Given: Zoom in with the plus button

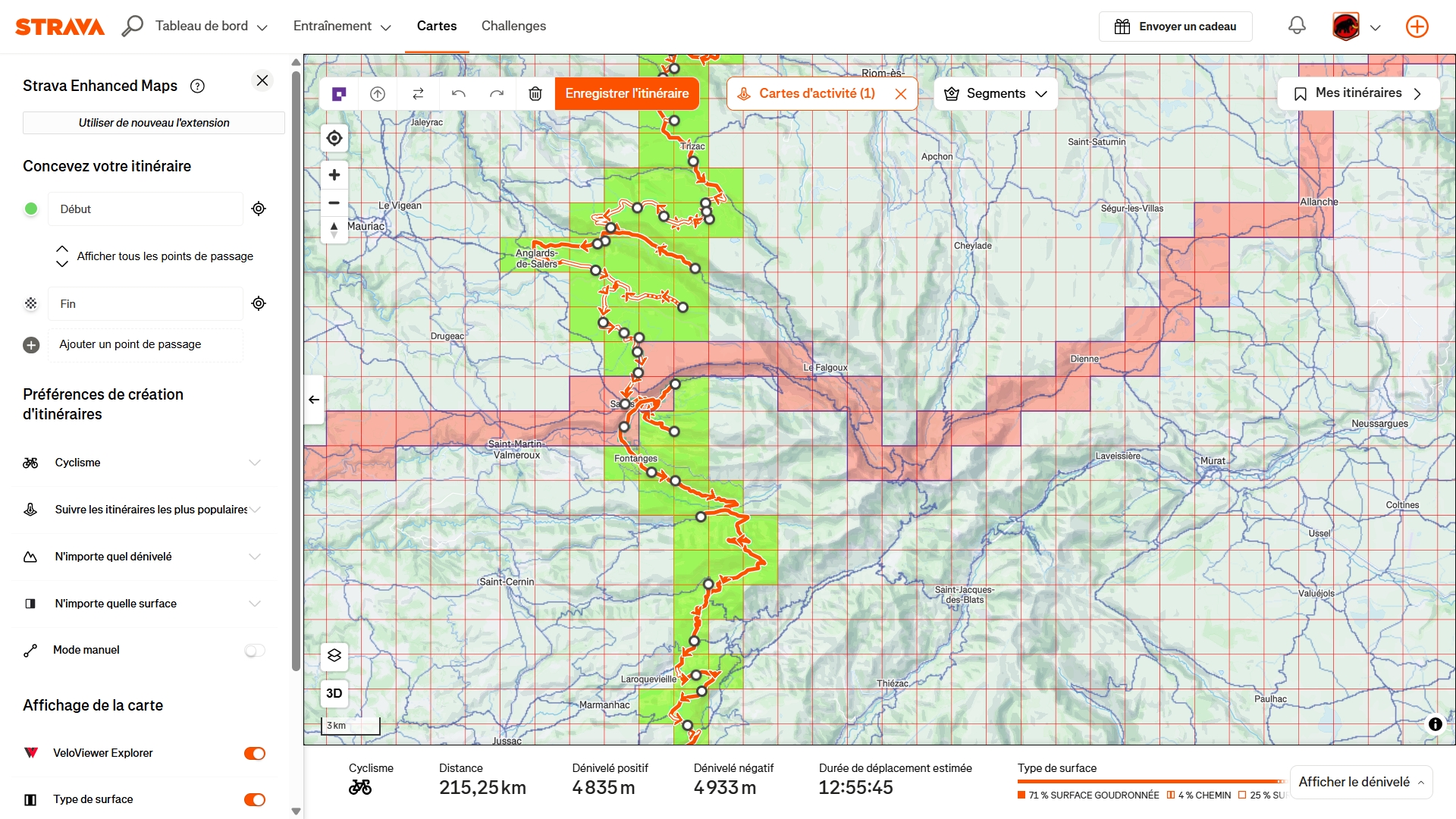Looking at the screenshot, I should [334, 175].
